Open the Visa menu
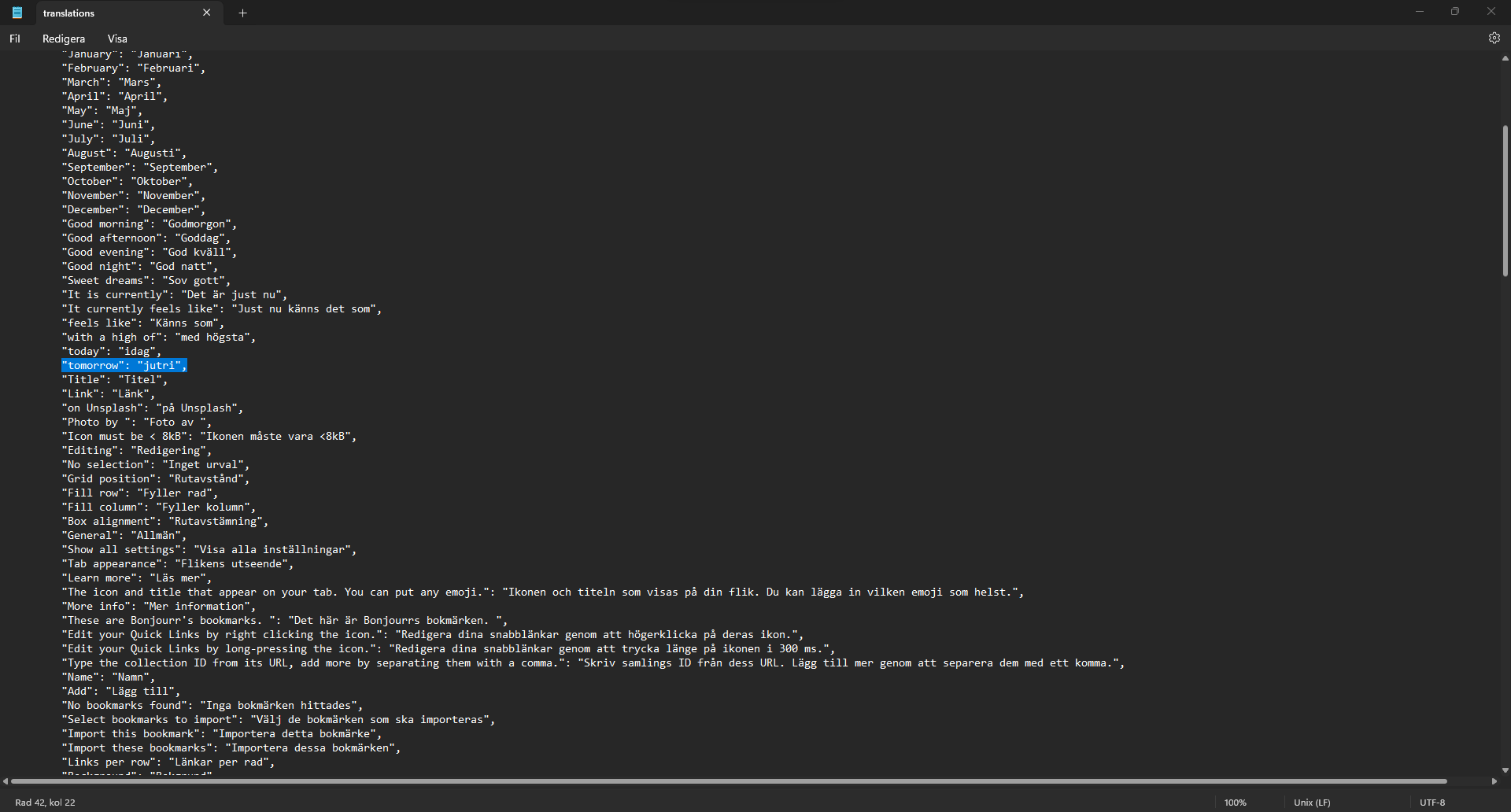This screenshot has width=1511, height=812. (116, 38)
